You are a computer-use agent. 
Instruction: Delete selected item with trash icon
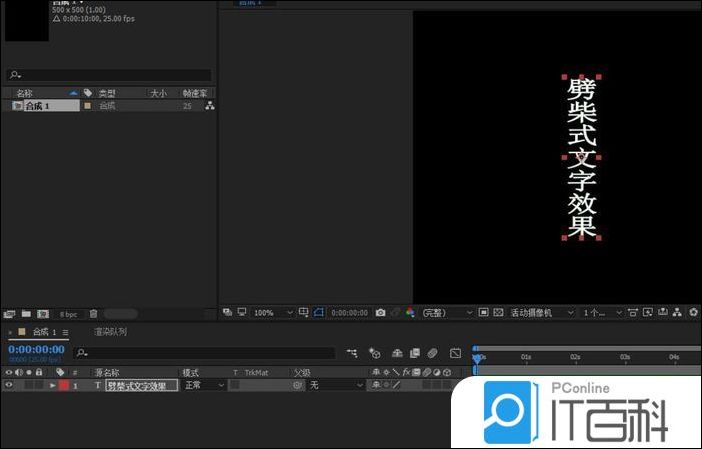[x=93, y=314]
